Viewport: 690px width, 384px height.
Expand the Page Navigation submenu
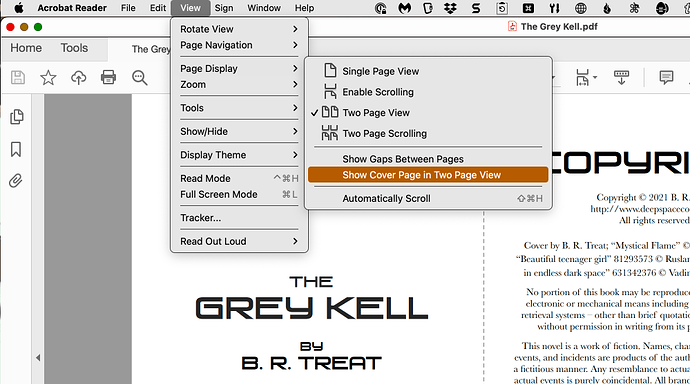pyautogui.click(x=239, y=45)
